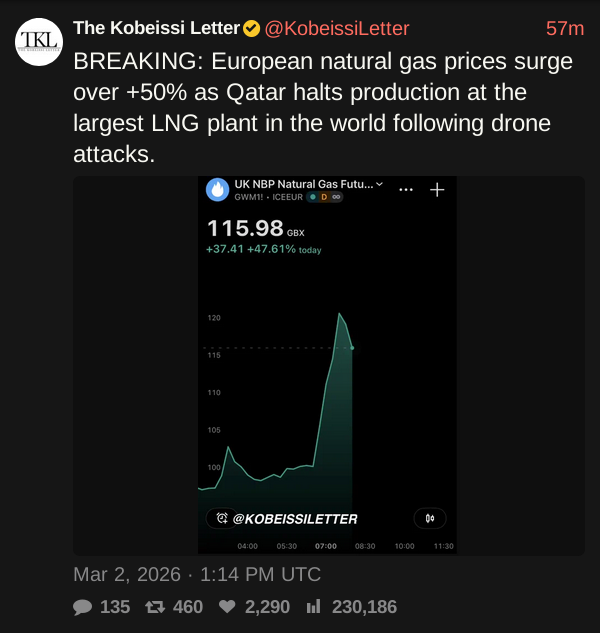The height and width of the screenshot is (633, 600).
Task: Click the D interval indicator badge
Action: coord(324,197)
